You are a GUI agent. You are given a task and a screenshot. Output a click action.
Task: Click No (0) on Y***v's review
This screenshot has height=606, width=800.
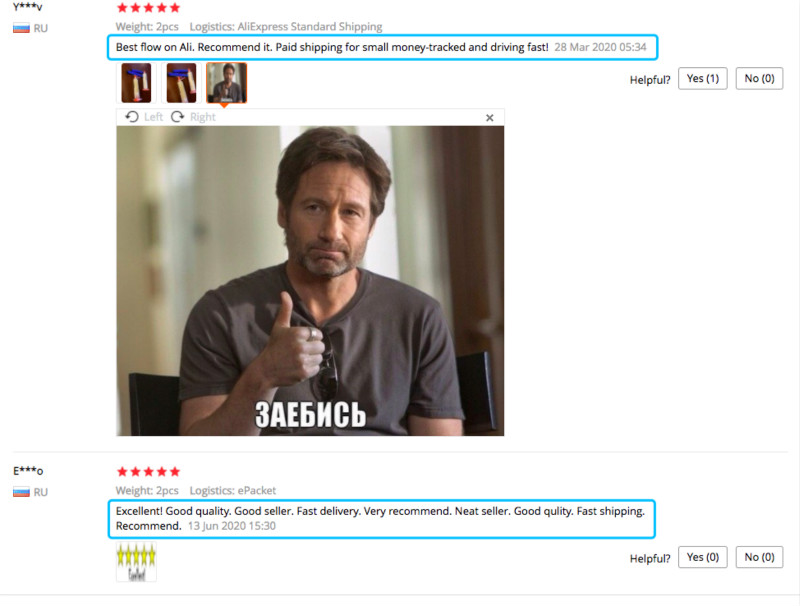coord(759,79)
